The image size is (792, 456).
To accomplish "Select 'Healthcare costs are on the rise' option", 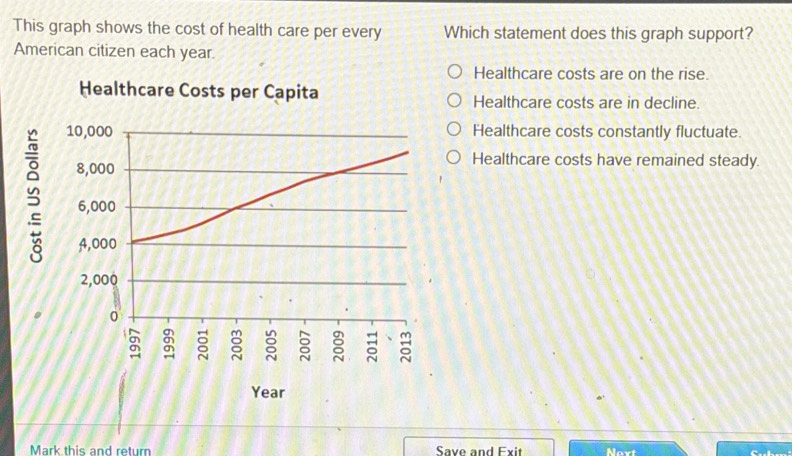I will coord(456,73).
